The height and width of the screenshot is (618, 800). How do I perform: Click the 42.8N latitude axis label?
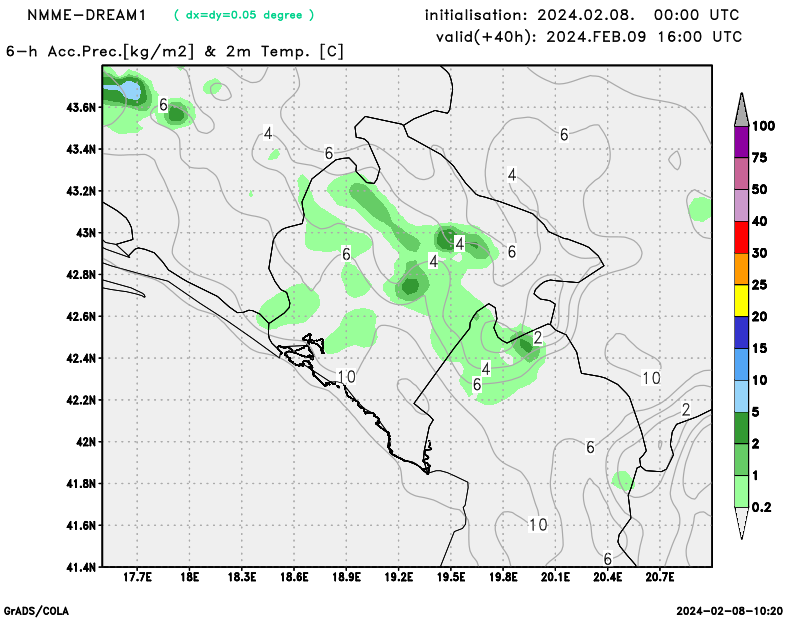tap(81, 275)
